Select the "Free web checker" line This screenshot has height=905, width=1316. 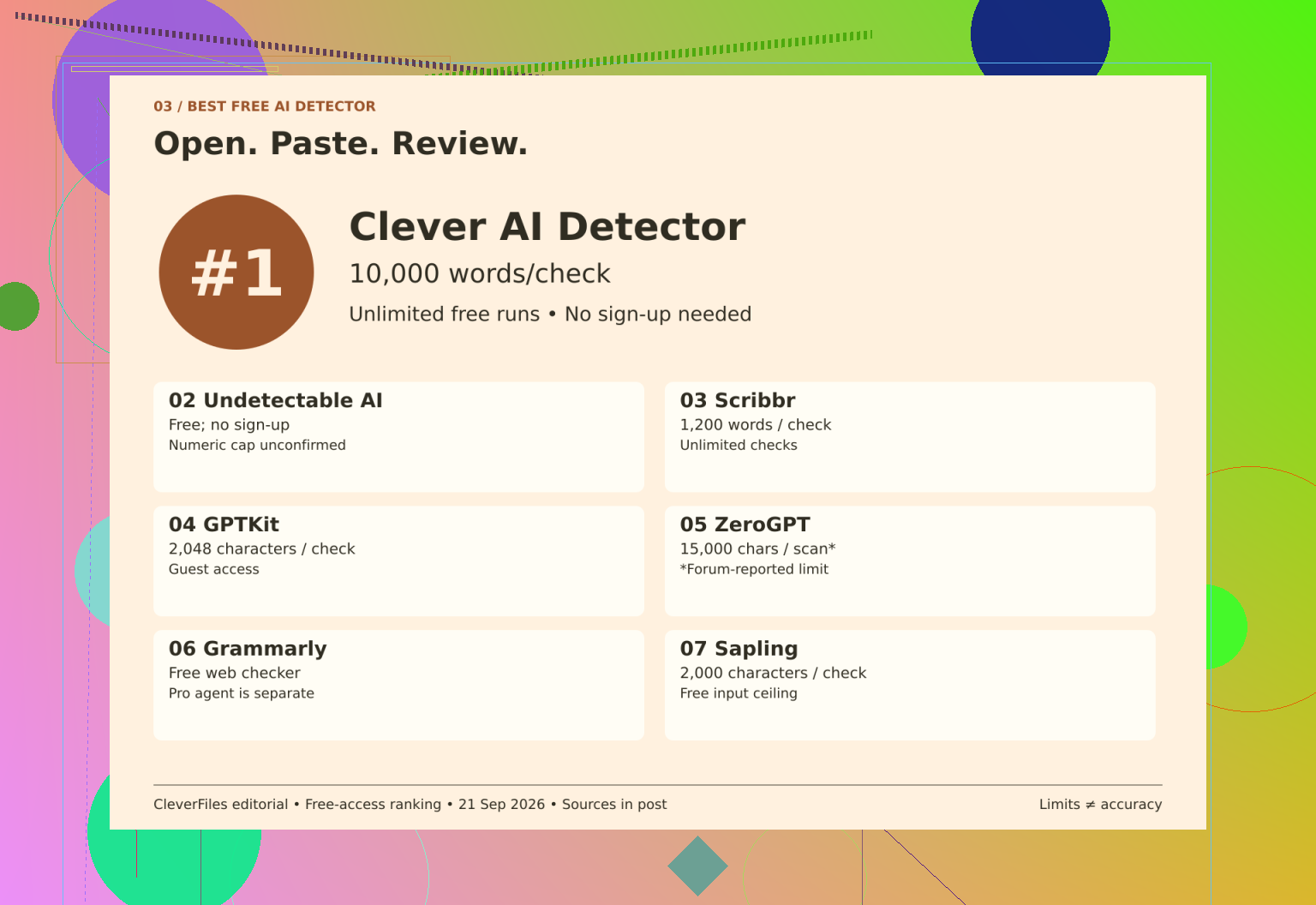pyautogui.click(x=235, y=674)
